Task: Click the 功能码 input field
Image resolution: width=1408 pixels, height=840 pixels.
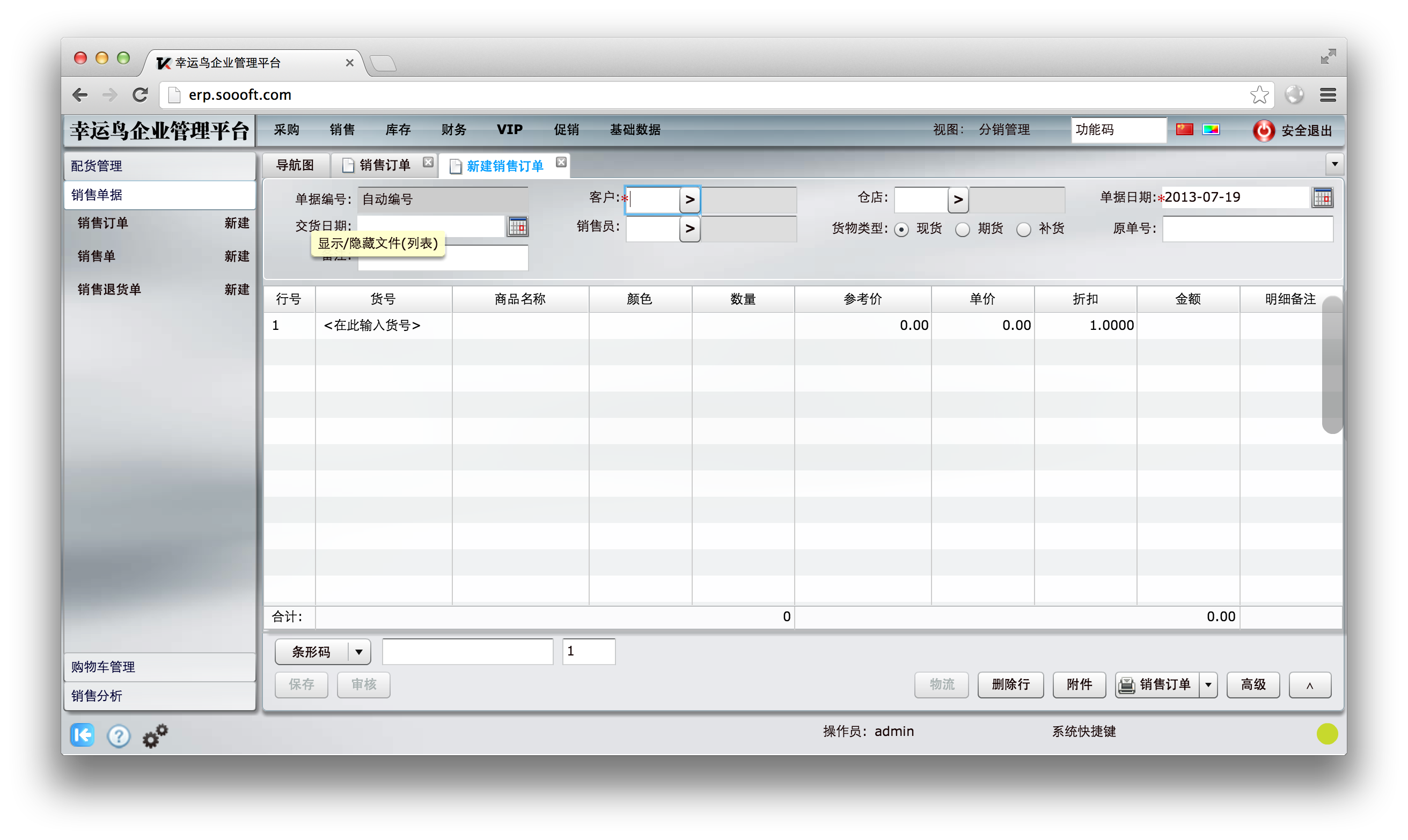Action: (1118, 130)
